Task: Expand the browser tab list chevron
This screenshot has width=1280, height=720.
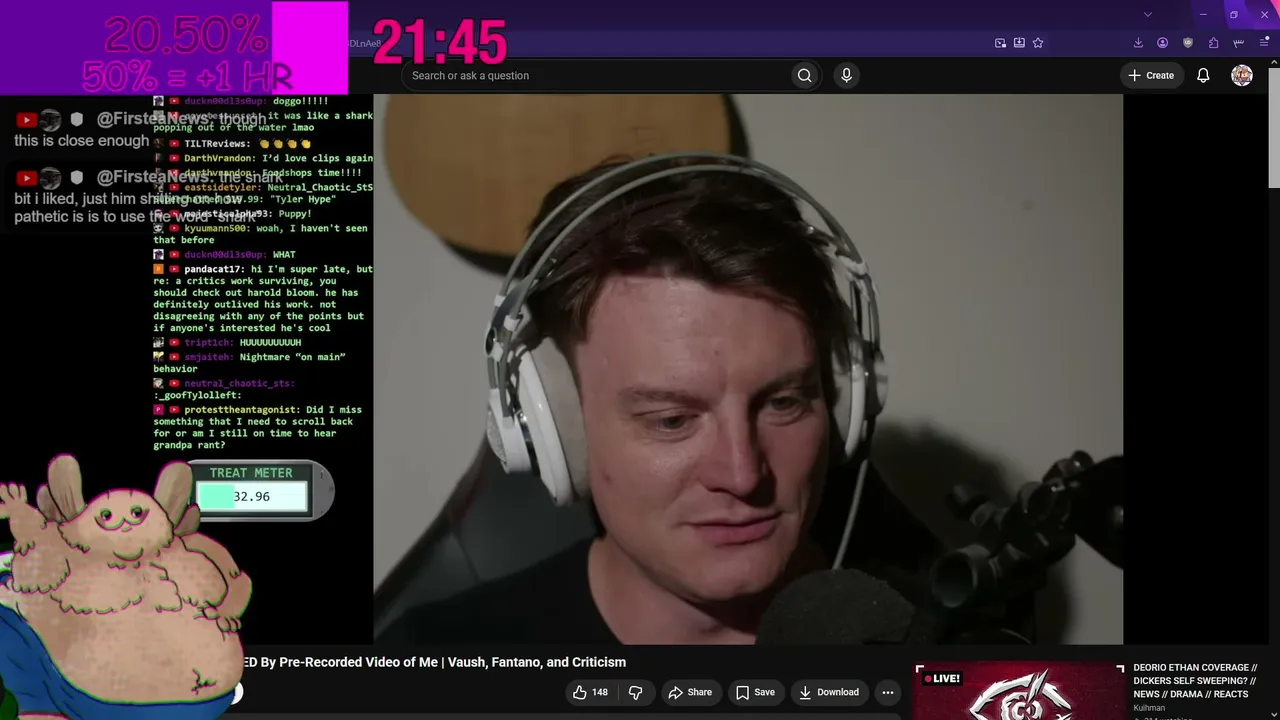Action: tap(1148, 14)
